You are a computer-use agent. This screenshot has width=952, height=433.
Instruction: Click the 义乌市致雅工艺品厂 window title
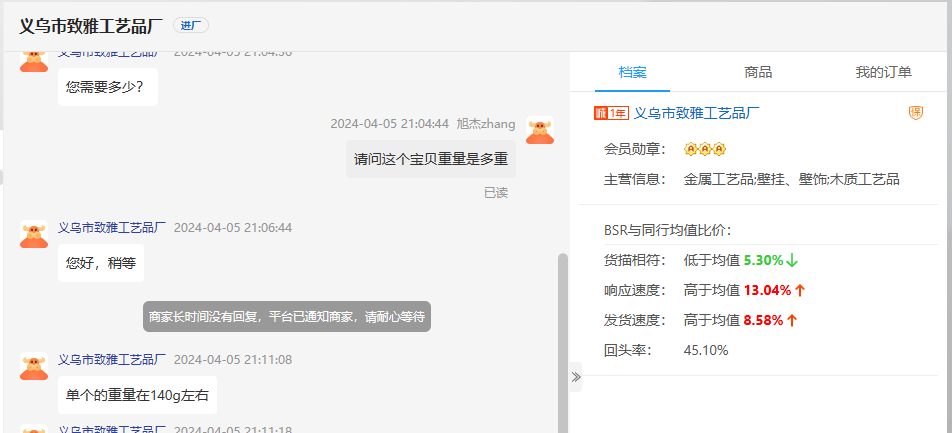tap(91, 26)
